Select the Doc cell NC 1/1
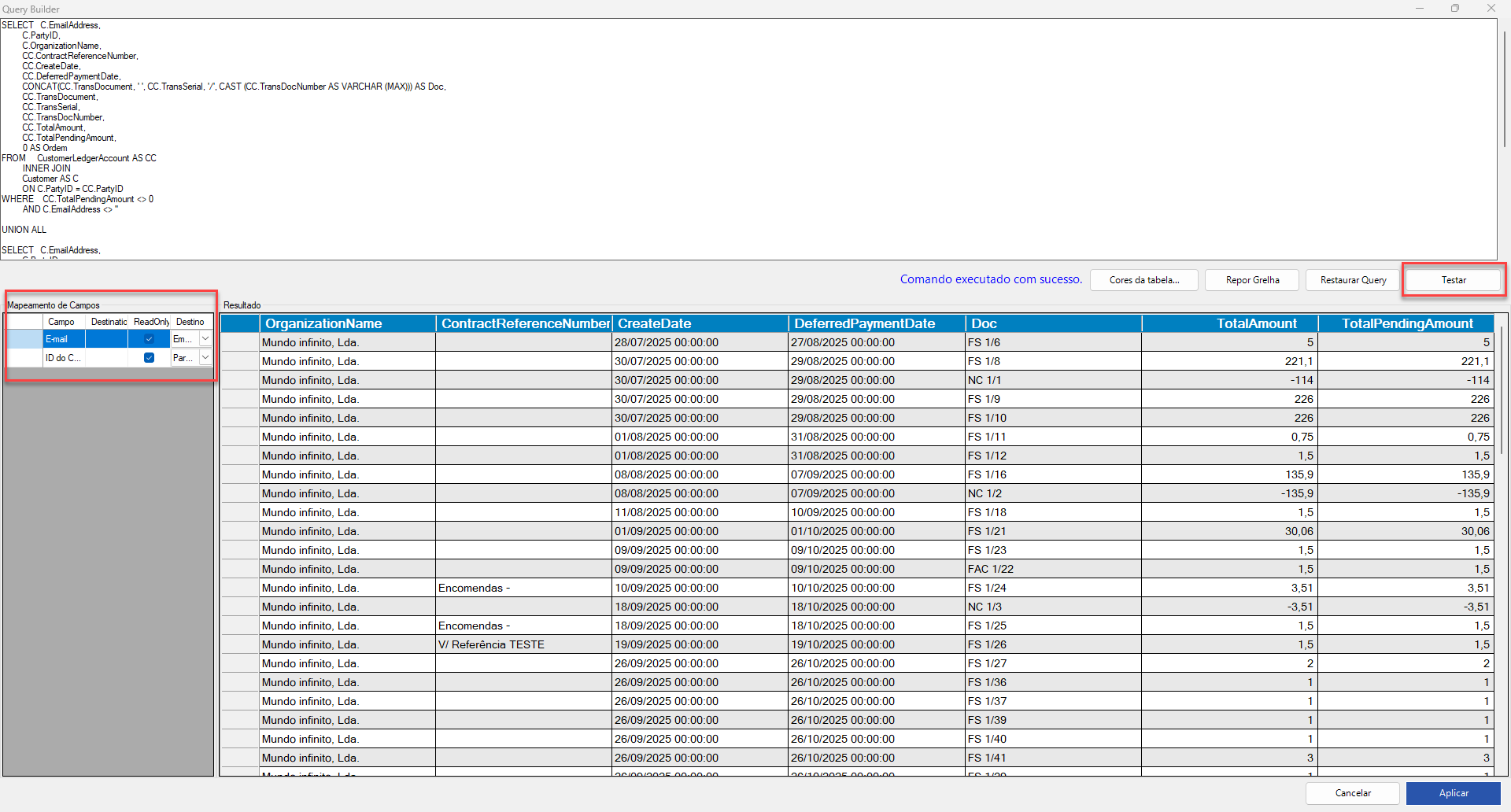This screenshot has width=1511, height=812. tap(1053, 380)
